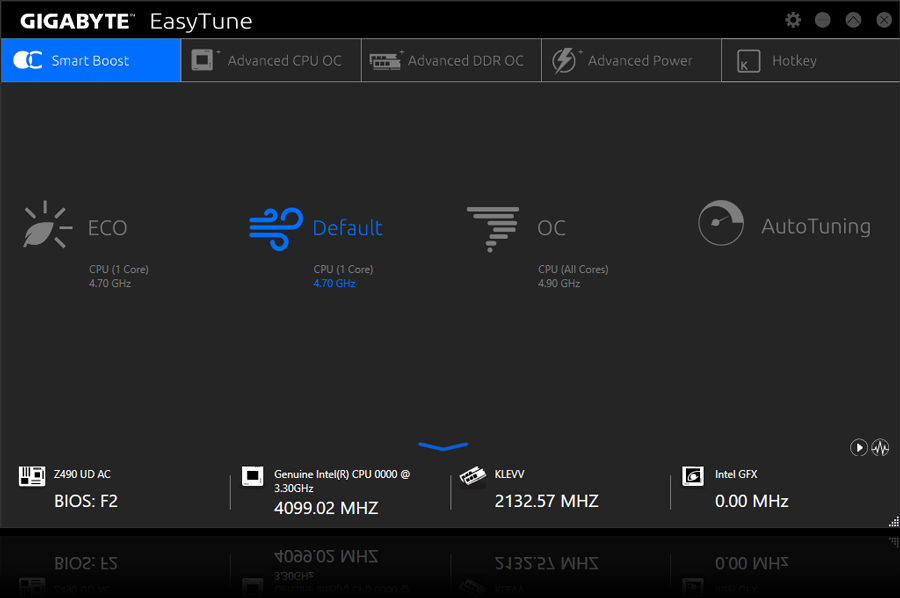Click the ECO "4.70 GHz" value
The height and width of the screenshot is (598, 900).
coord(110,284)
